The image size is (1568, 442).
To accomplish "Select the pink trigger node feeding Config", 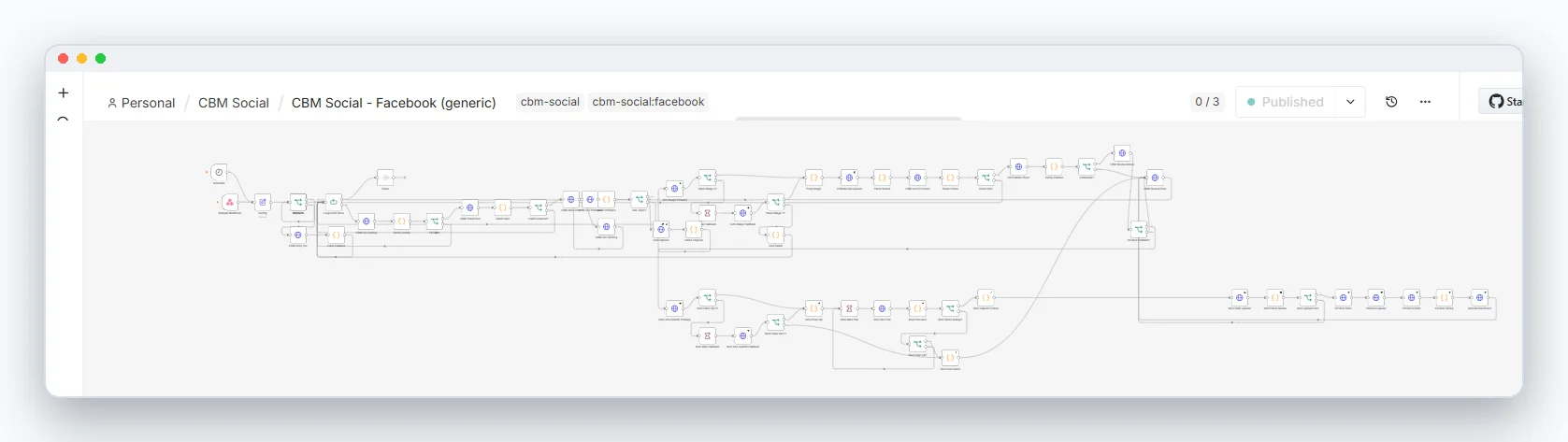I will (x=230, y=202).
